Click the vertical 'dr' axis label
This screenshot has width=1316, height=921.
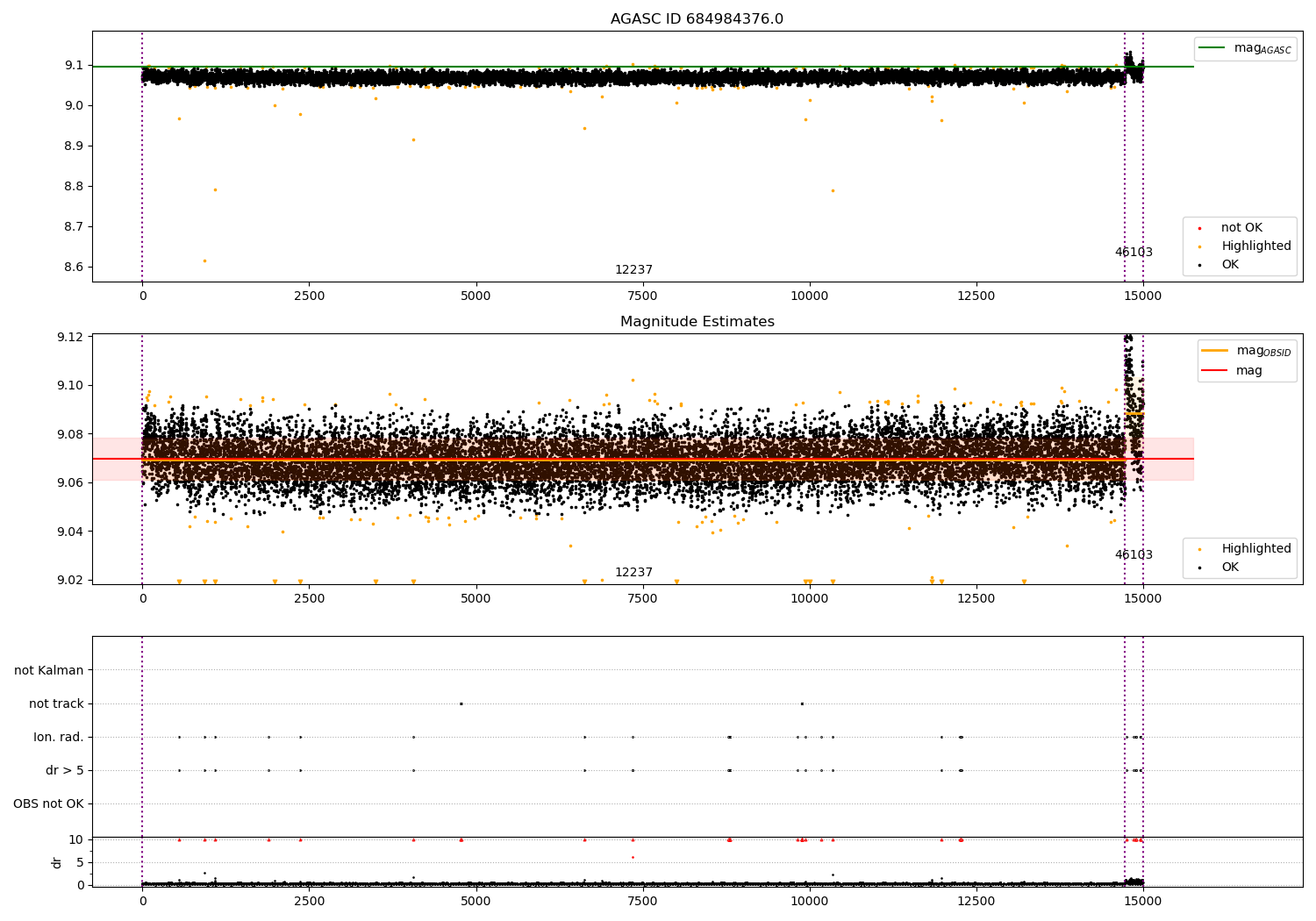pyautogui.click(x=57, y=862)
